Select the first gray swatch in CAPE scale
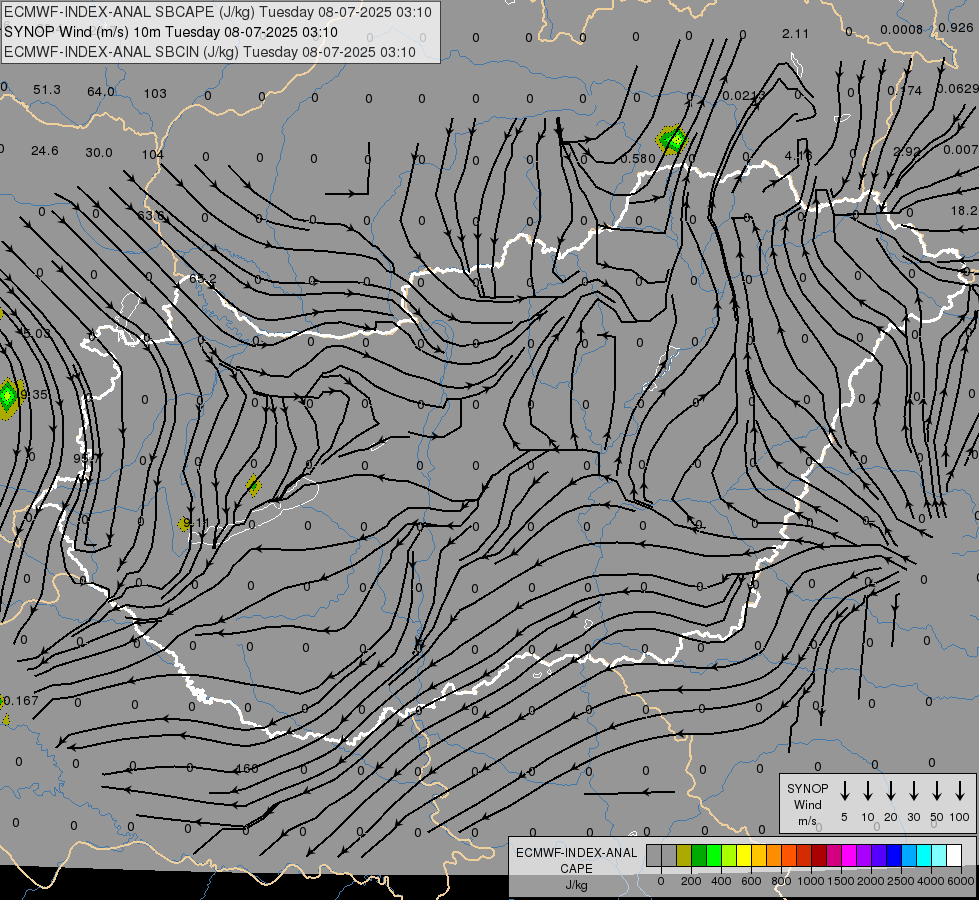This screenshot has height=900, width=979. pyautogui.click(x=654, y=855)
